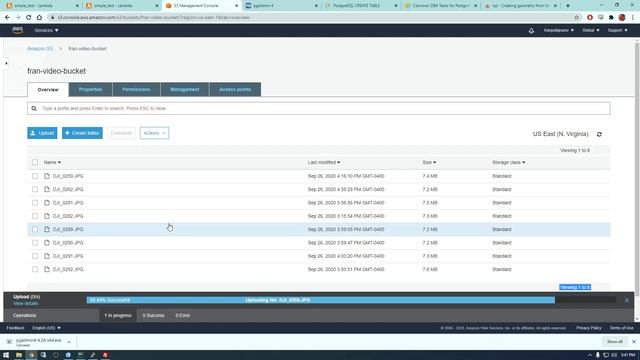Sort by Storage class column
The width and height of the screenshot is (640, 360).
point(509,162)
